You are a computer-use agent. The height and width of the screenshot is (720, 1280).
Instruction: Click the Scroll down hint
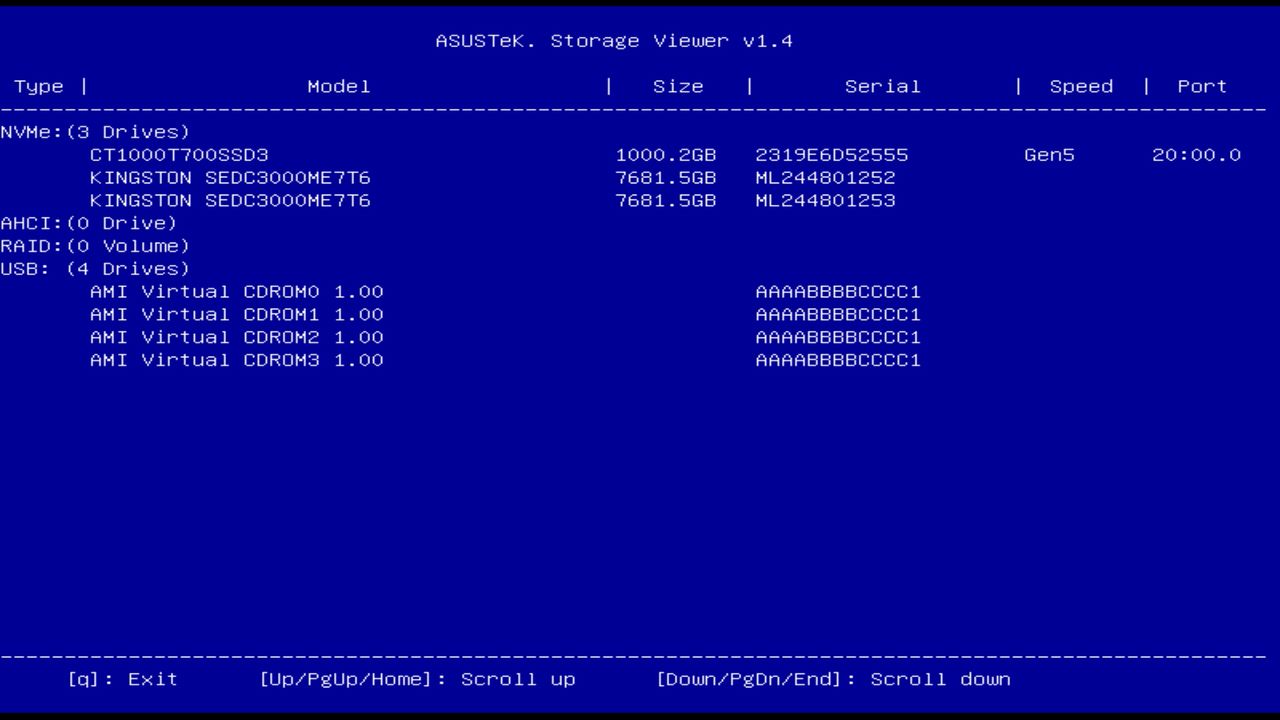(x=834, y=679)
